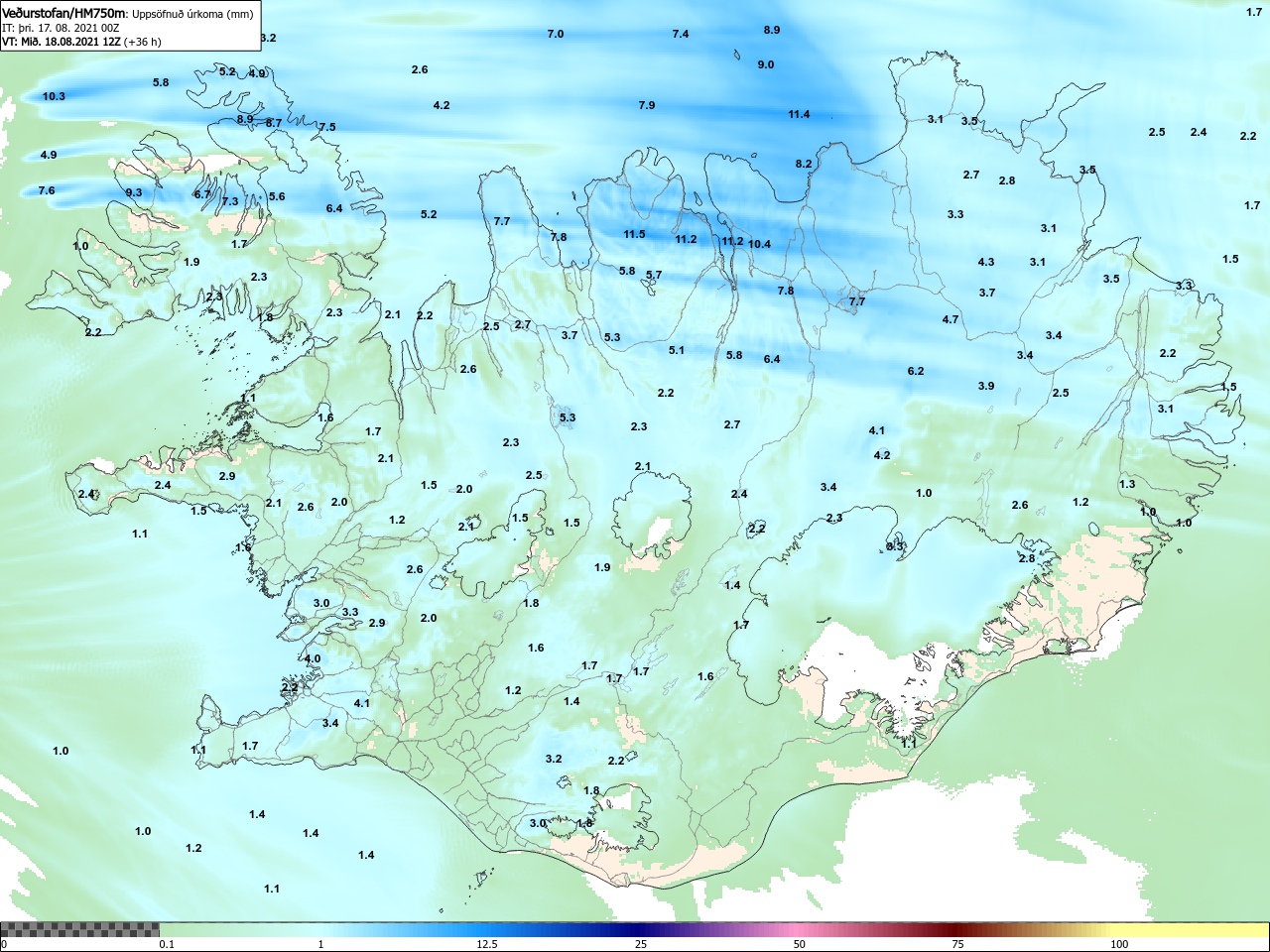Click the 4.3 precipitation value

(986, 262)
